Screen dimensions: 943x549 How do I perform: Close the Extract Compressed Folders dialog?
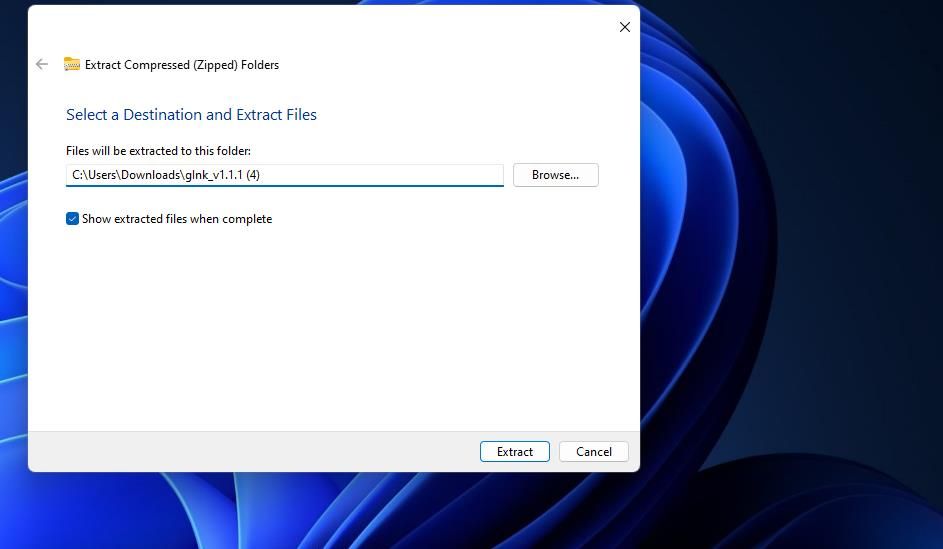tap(625, 27)
